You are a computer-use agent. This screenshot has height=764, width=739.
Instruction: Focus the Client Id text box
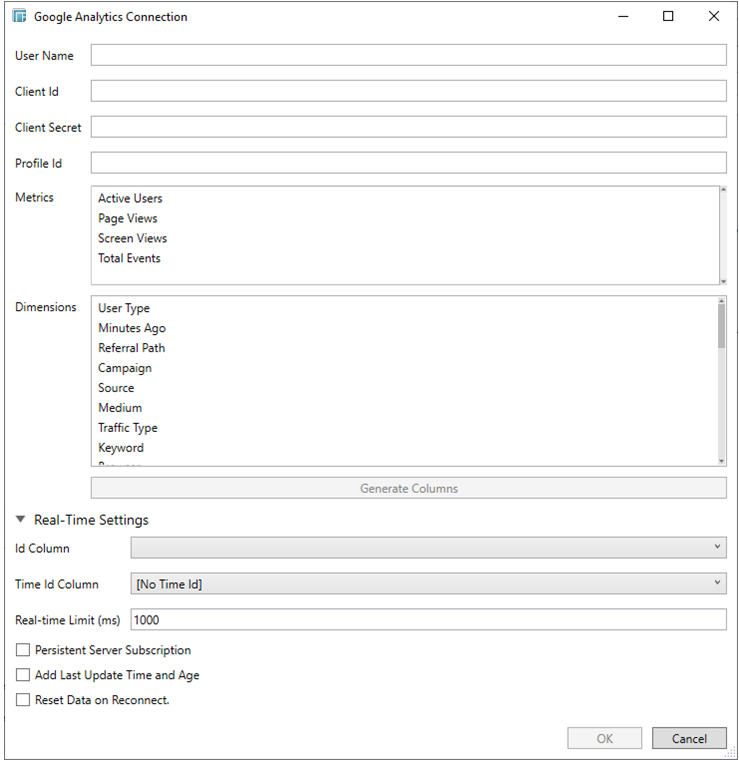(408, 91)
